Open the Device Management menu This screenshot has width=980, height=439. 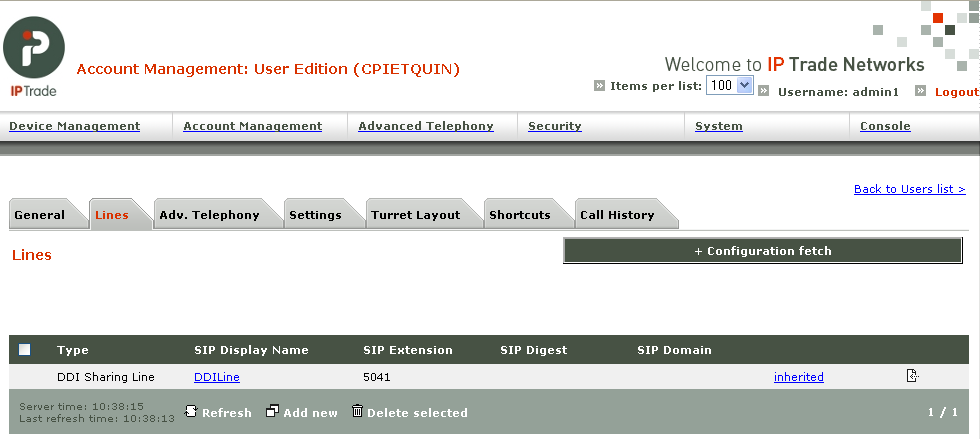point(74,126)
